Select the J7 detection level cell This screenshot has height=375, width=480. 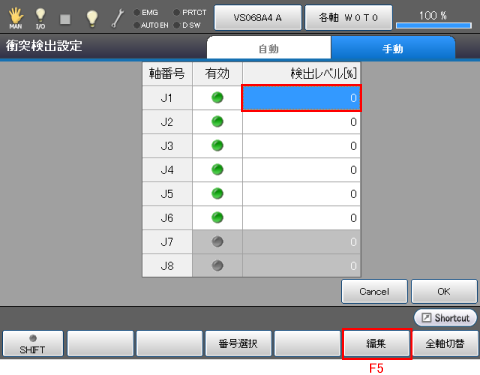pyautogui.click(x=301, y=242)
